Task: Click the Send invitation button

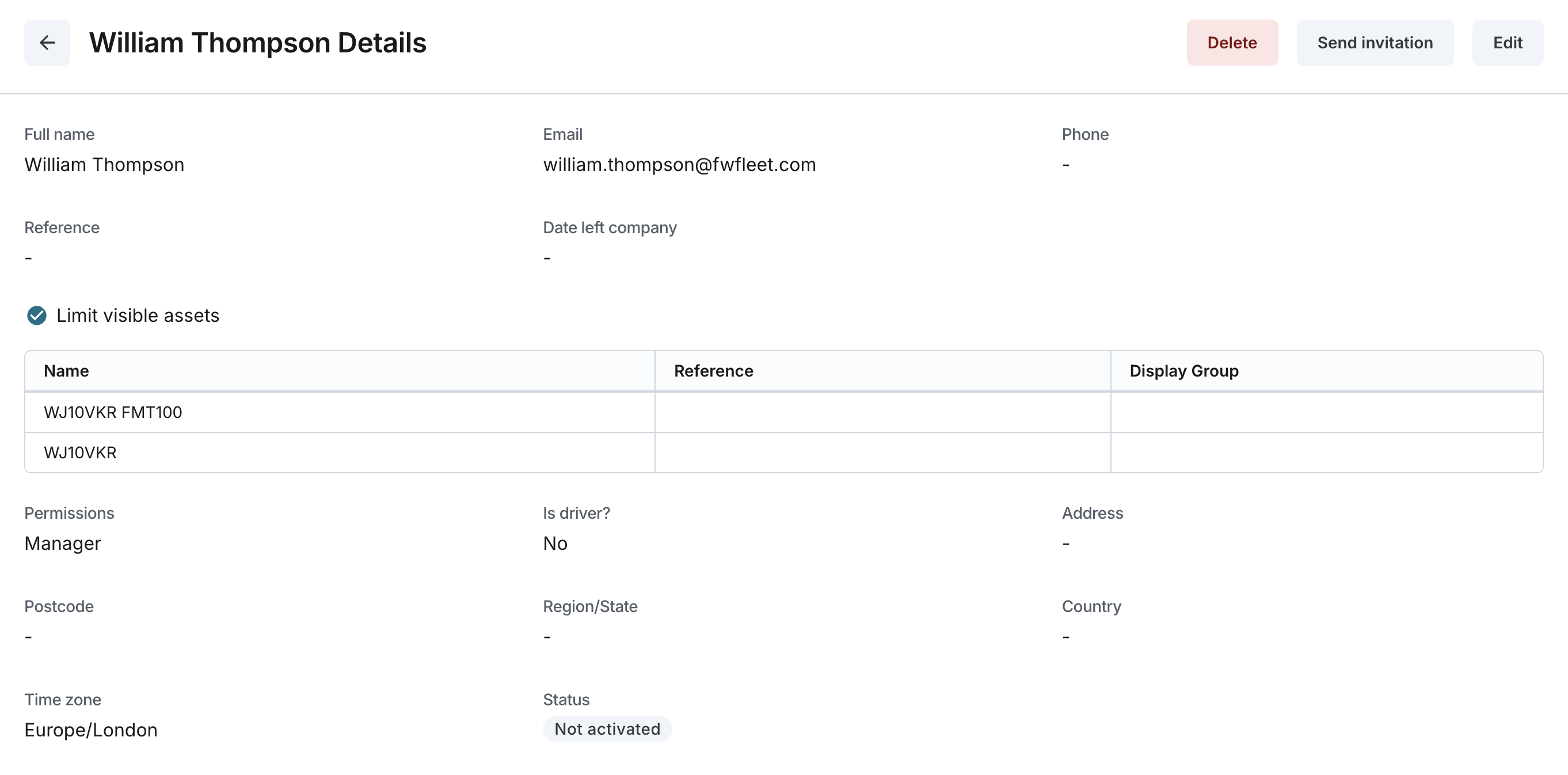Action: 1375,43
